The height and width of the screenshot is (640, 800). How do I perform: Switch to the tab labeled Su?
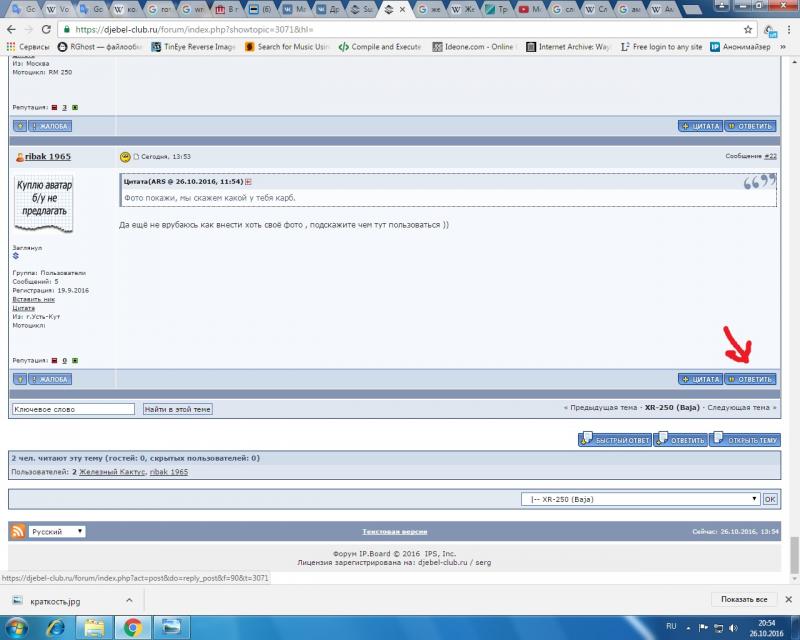(x=361, y=9)
